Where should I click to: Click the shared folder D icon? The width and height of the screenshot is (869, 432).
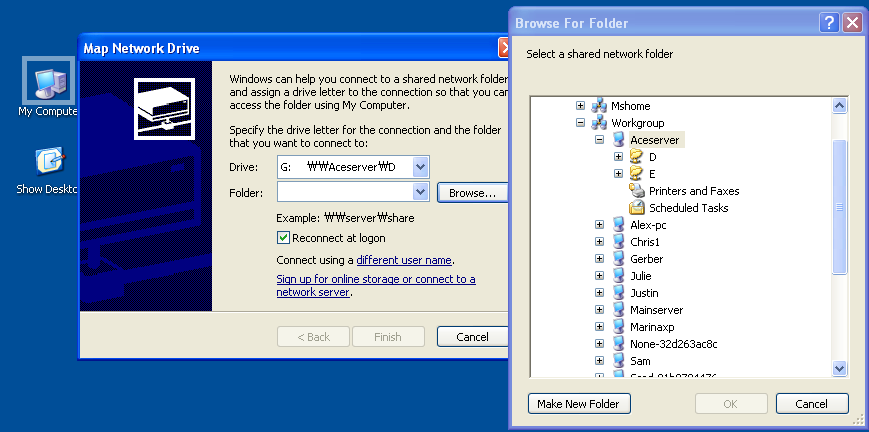636,157
